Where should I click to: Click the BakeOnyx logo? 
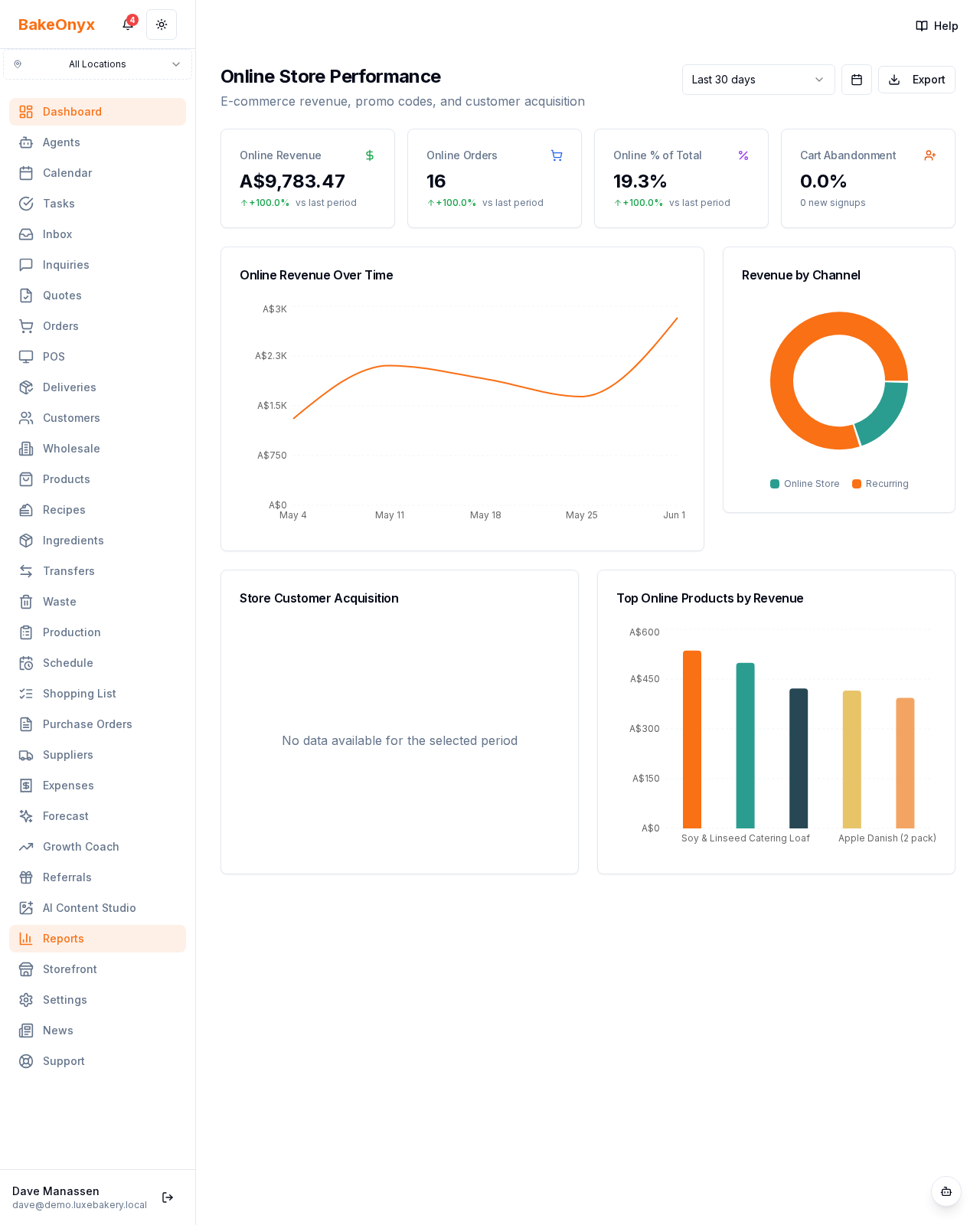[x=57, y=24]
